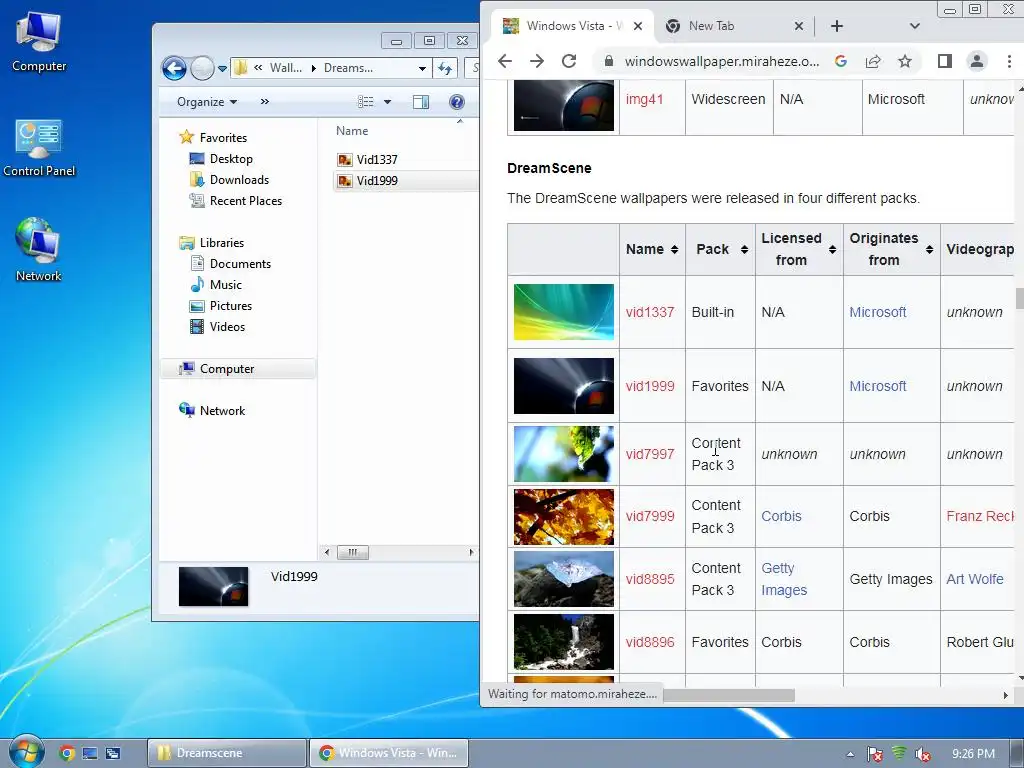The width and height of the screenshot is (1024, 768).
Task: Click the Explorer forward navigation button
Action: 202,68
